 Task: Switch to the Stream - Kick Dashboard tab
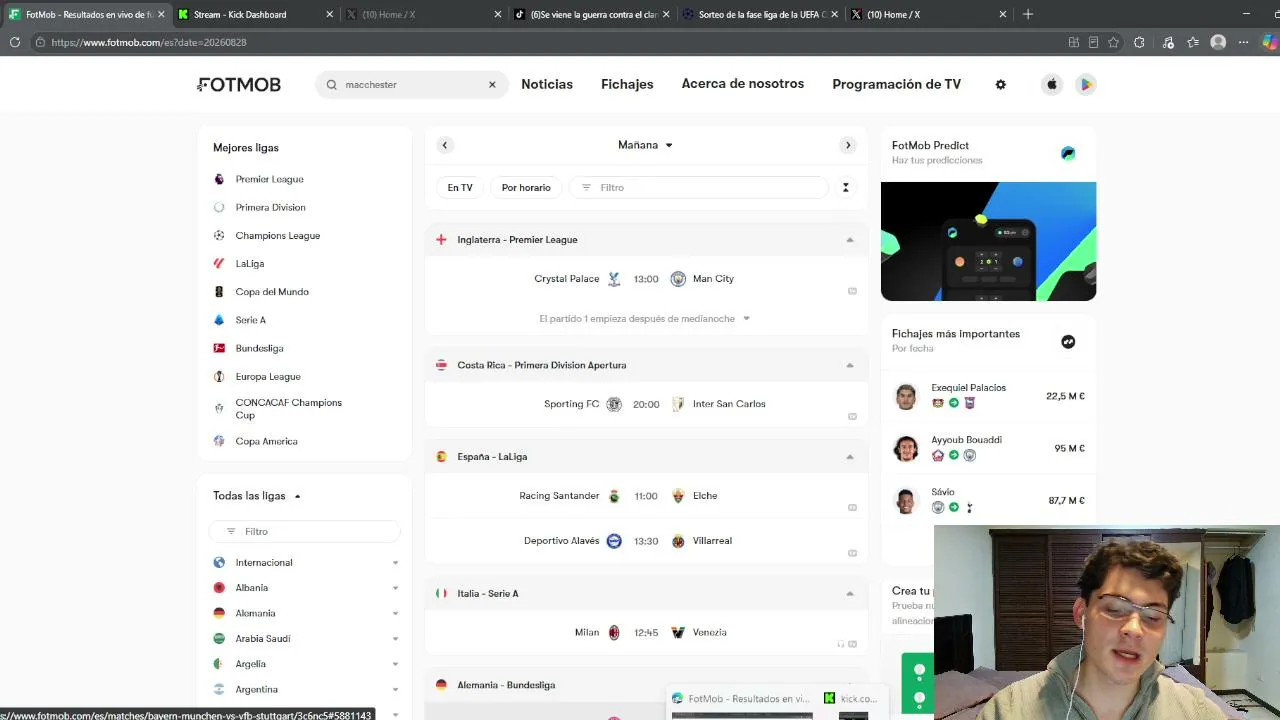(x=252, y=14)
